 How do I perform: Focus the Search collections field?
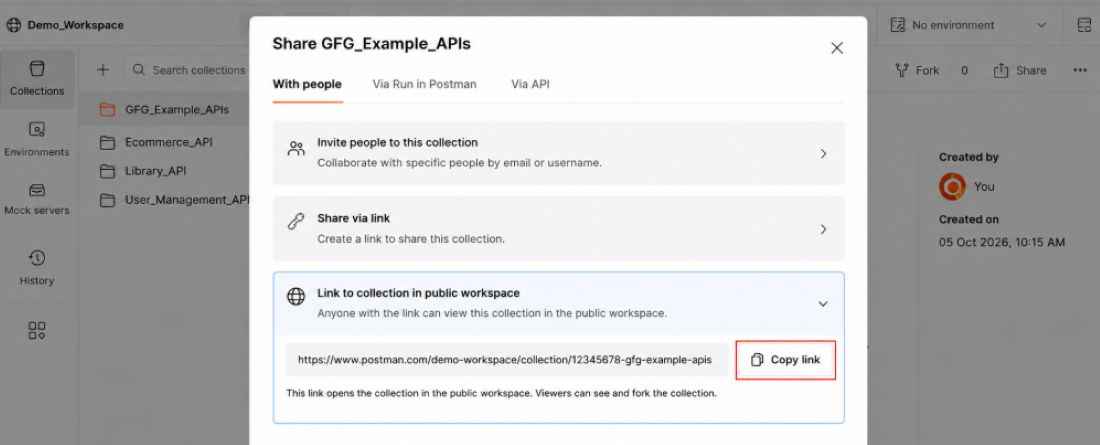tap(189, 70)
